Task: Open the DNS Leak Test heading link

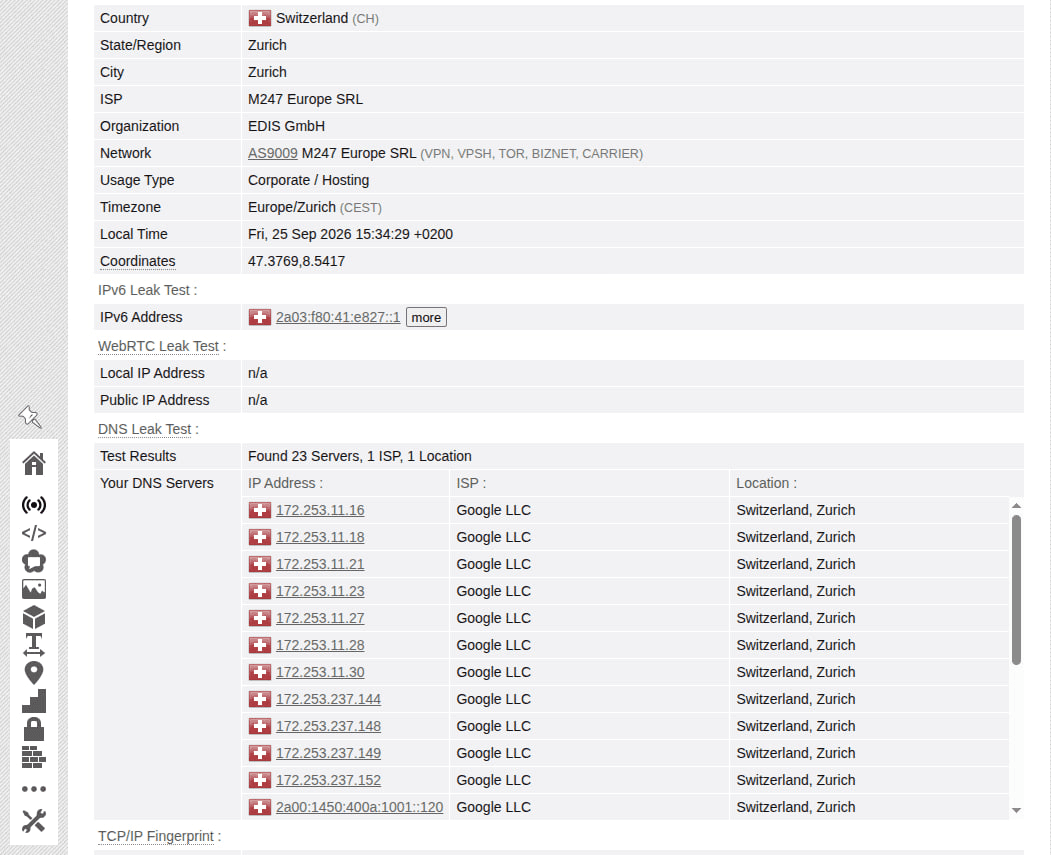Action: (x=145, y=429)
